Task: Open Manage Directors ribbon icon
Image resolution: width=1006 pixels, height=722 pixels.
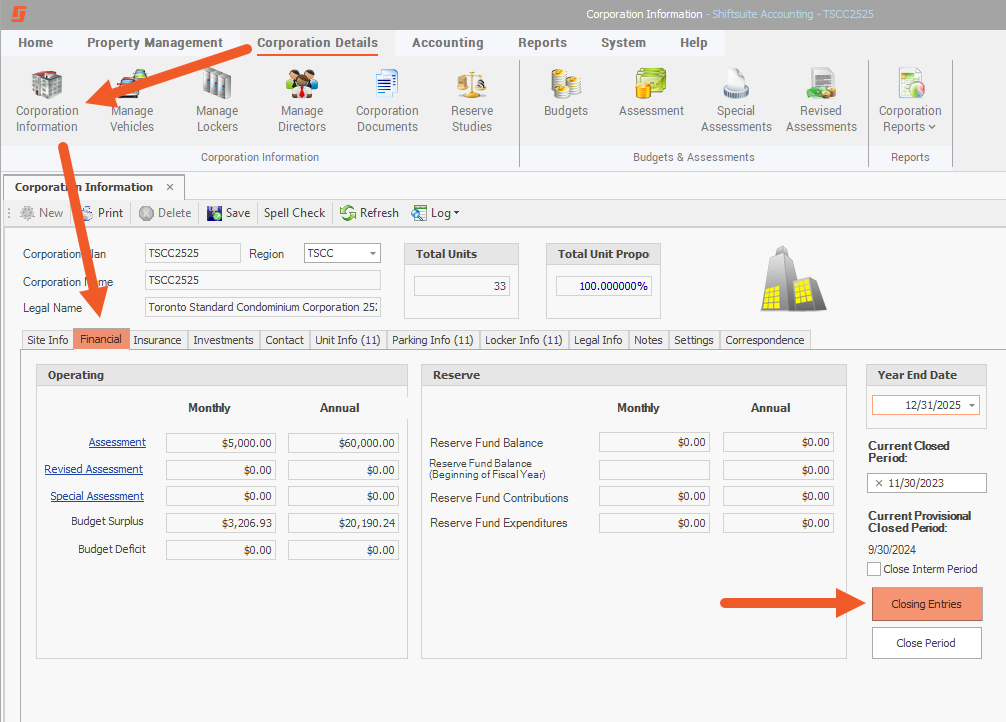Action: point(302,101)
